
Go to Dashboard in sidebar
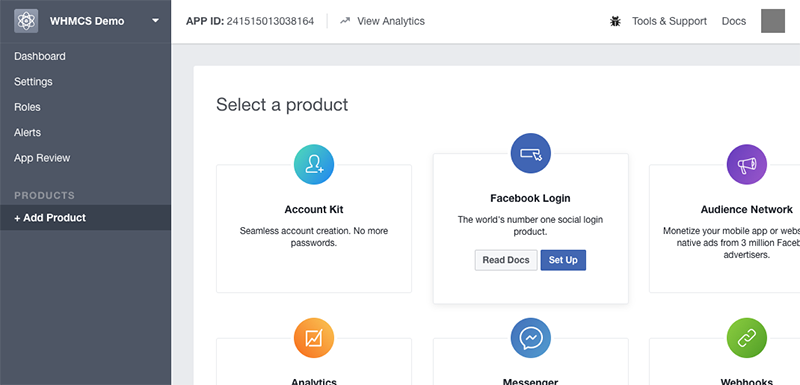point(40,56)
